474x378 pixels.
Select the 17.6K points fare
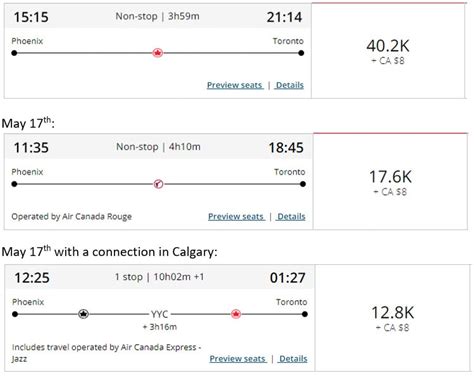coord(390,182)
